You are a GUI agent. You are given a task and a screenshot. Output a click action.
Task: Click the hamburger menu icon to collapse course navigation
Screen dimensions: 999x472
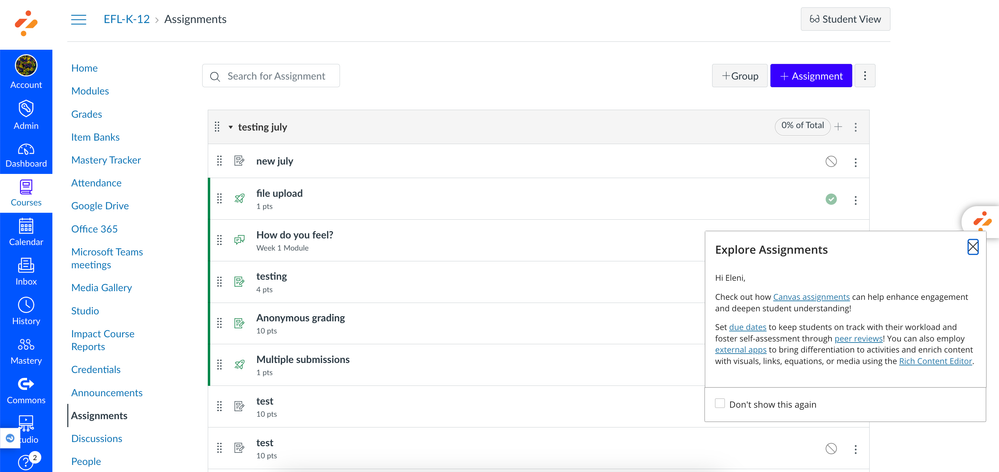point(78,19)
